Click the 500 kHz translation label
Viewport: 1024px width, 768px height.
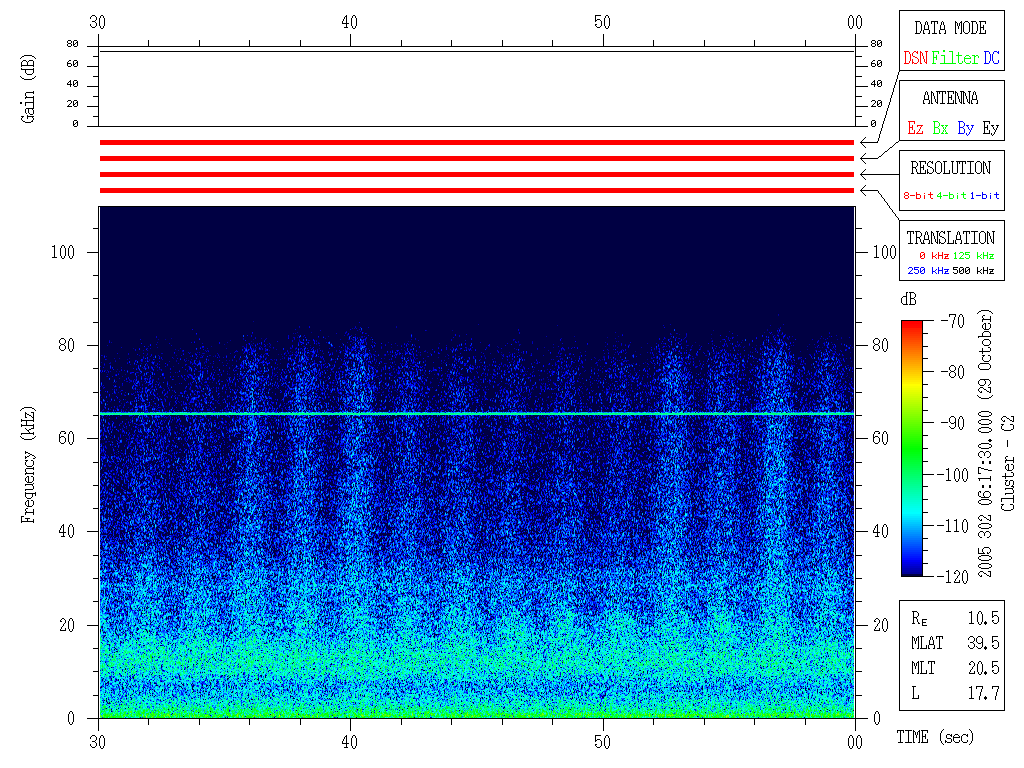[973, 271]
